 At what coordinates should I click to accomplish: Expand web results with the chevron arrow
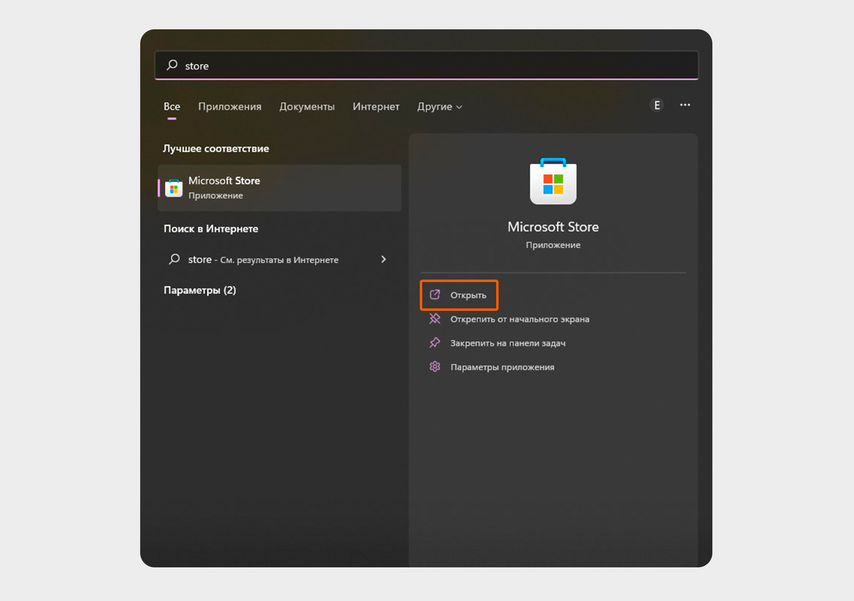(383, 259)
